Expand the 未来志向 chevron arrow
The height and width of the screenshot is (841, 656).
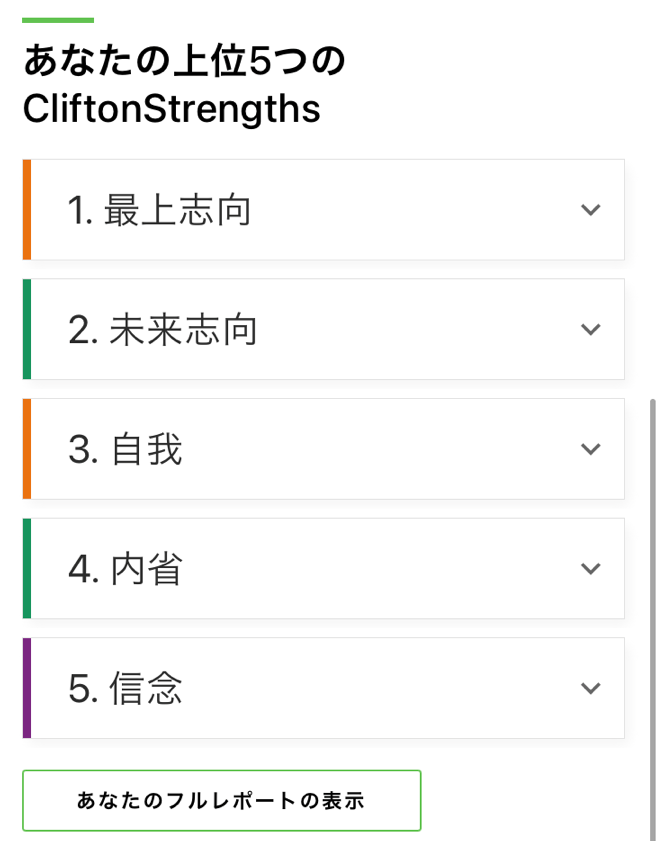coord(591,329)
